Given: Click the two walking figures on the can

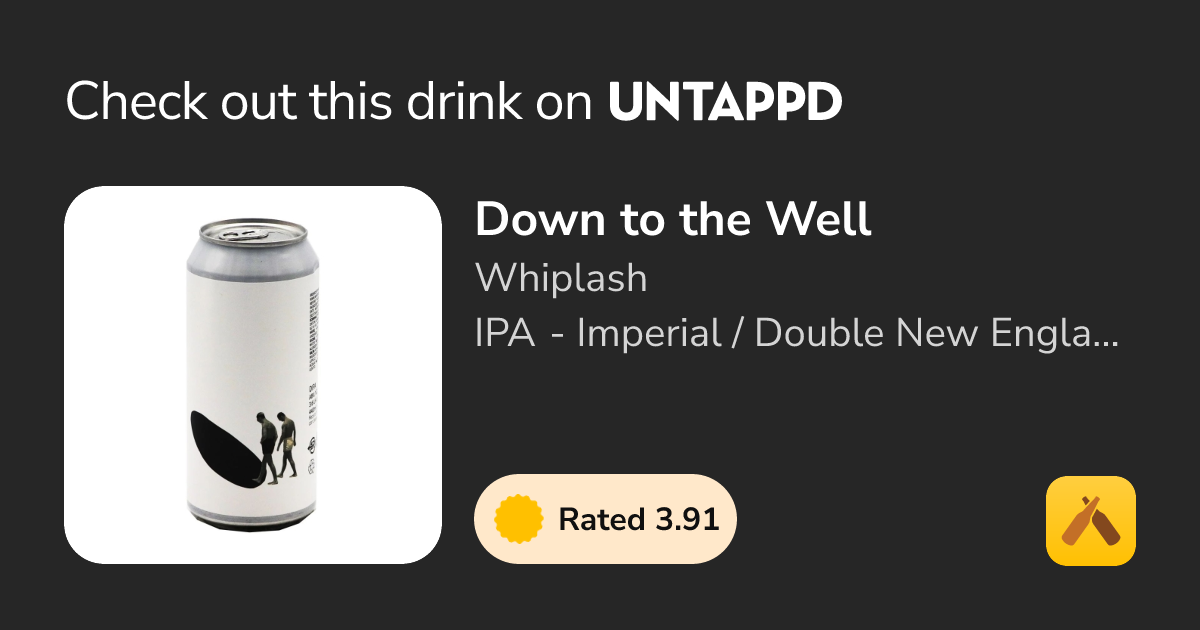Looking at the screenshot, I should pyautogui.click(x=277, y=445).
